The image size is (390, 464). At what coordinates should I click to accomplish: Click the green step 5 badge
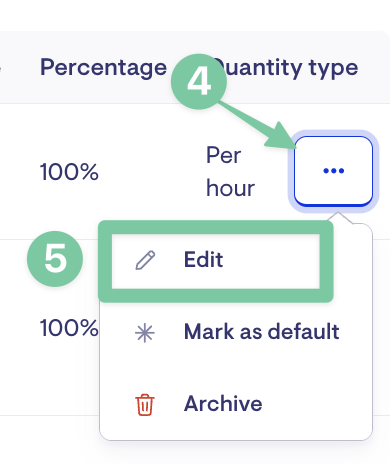pyautogui.click(x=55, y=259)
